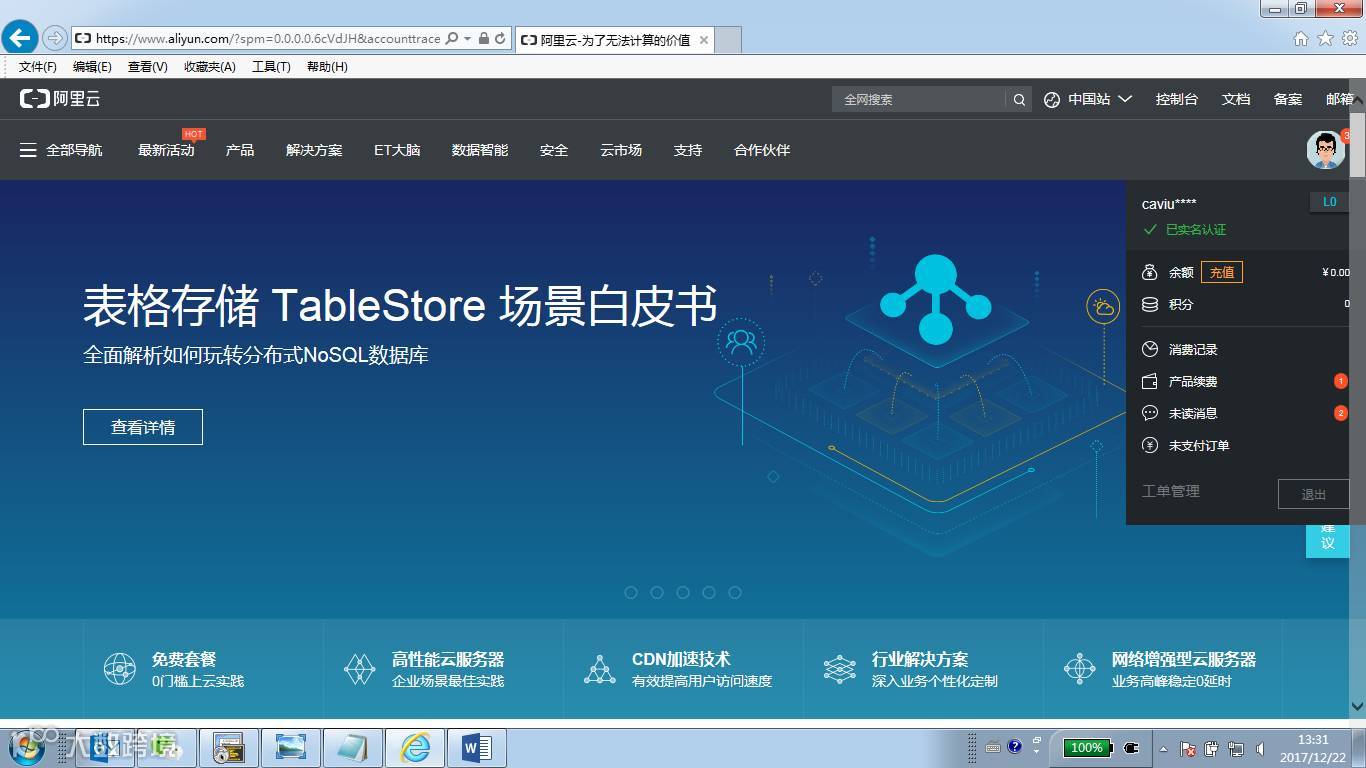Open the 编辑(E) menu
The height and width of the screenshot is (768, 1366).
pos(92,67)
